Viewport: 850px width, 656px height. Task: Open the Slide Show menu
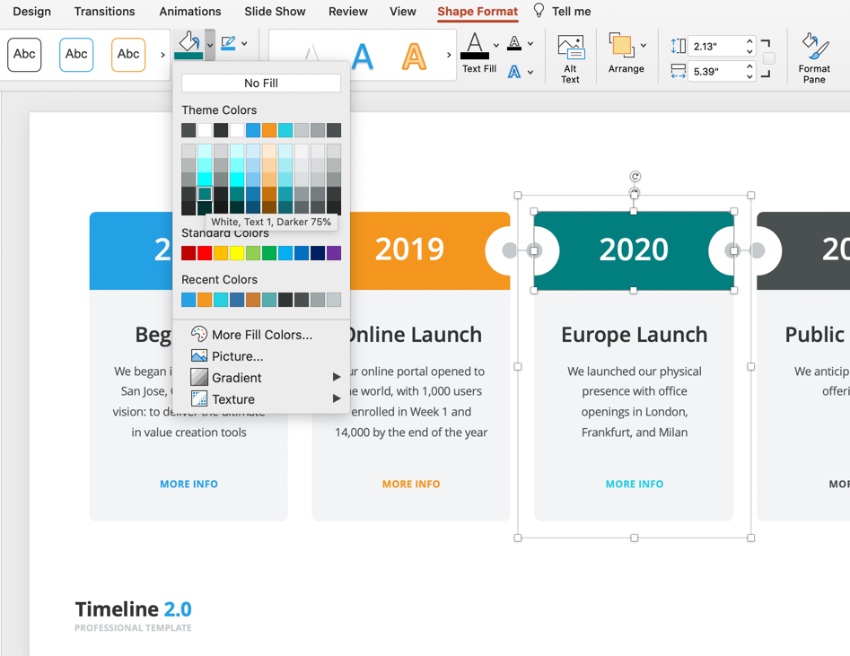(x=275, y=11)
